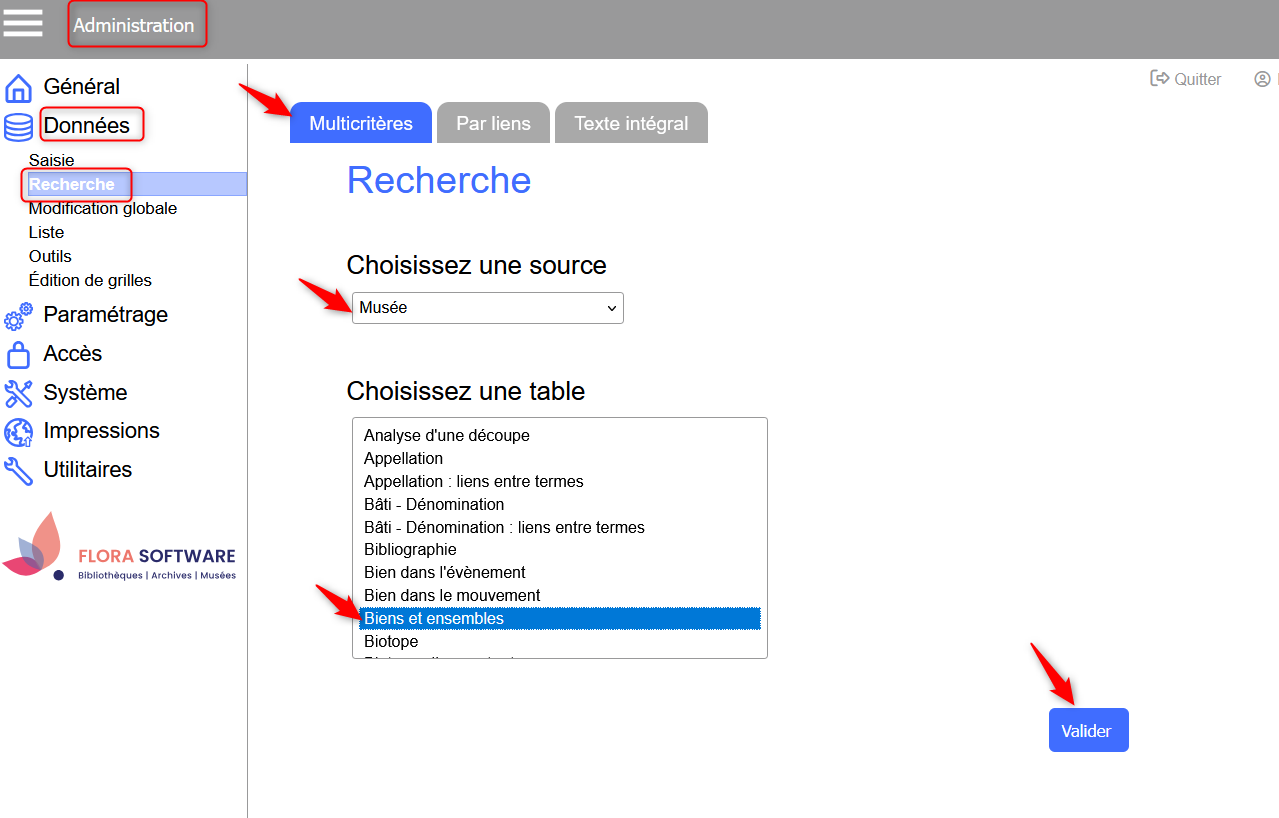Viewport: 1279px width, 818px height.
Task: Click the Données database icon
Action: coord(18,127)
